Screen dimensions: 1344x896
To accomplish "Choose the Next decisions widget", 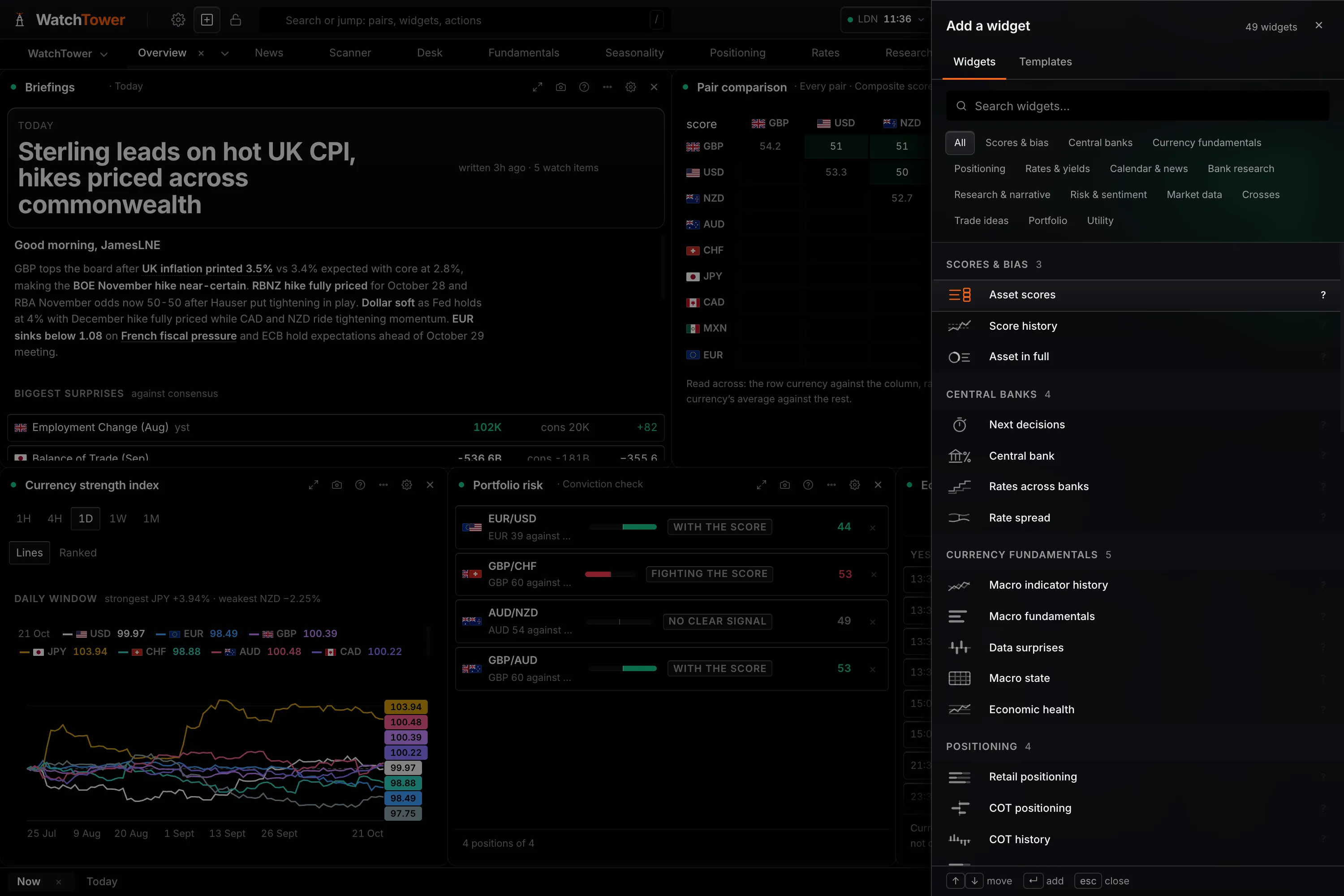I will click(x=1137, y=425).
